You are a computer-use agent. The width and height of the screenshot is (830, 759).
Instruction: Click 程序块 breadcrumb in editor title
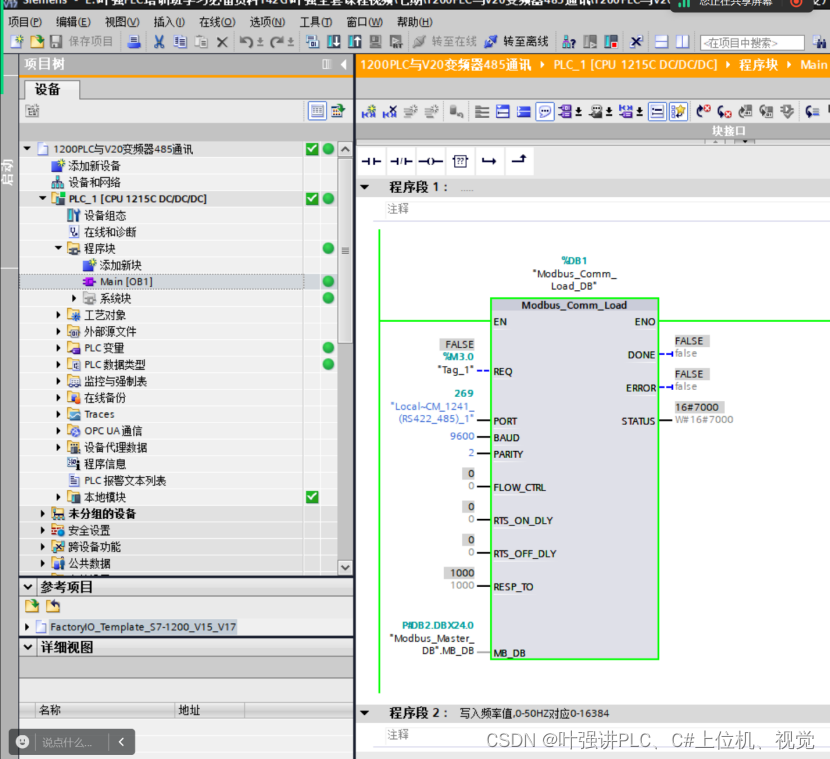759,65
